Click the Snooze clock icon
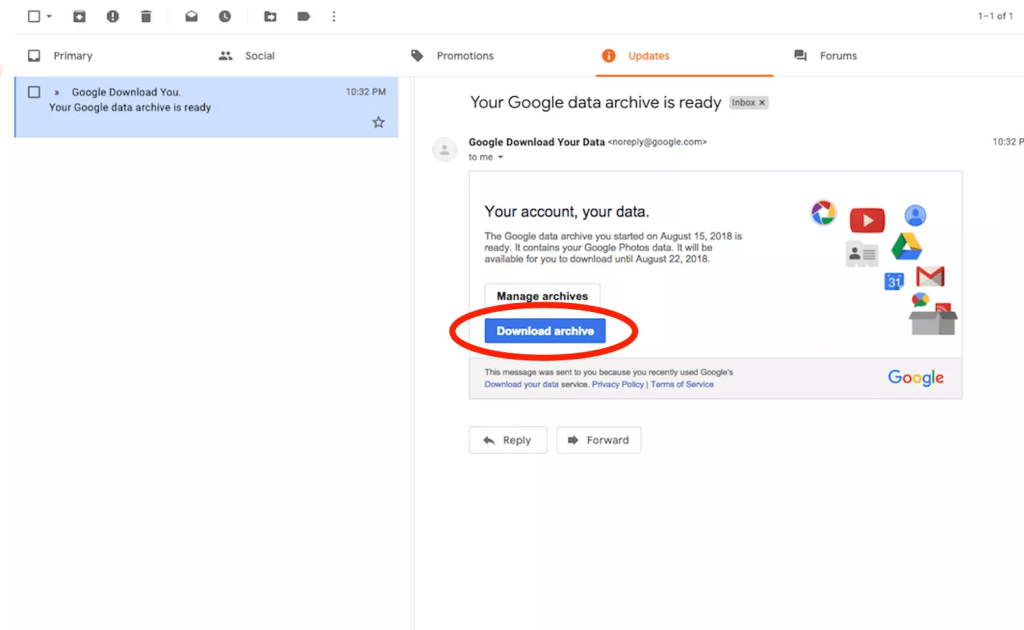Screen dimensions: 1024x630 point(224,16)
